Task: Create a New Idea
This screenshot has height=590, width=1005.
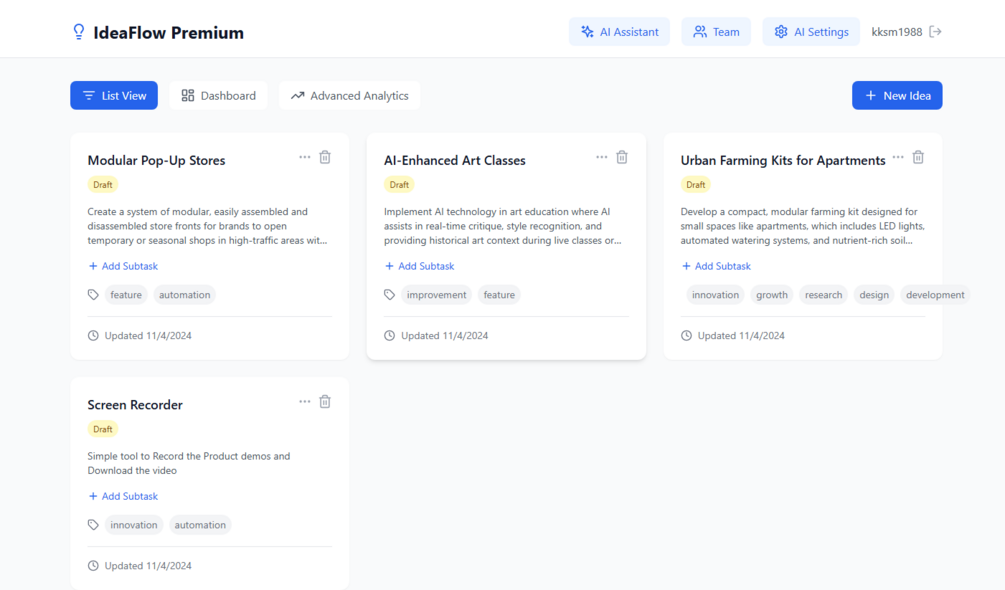Action: tap(897, 95)
